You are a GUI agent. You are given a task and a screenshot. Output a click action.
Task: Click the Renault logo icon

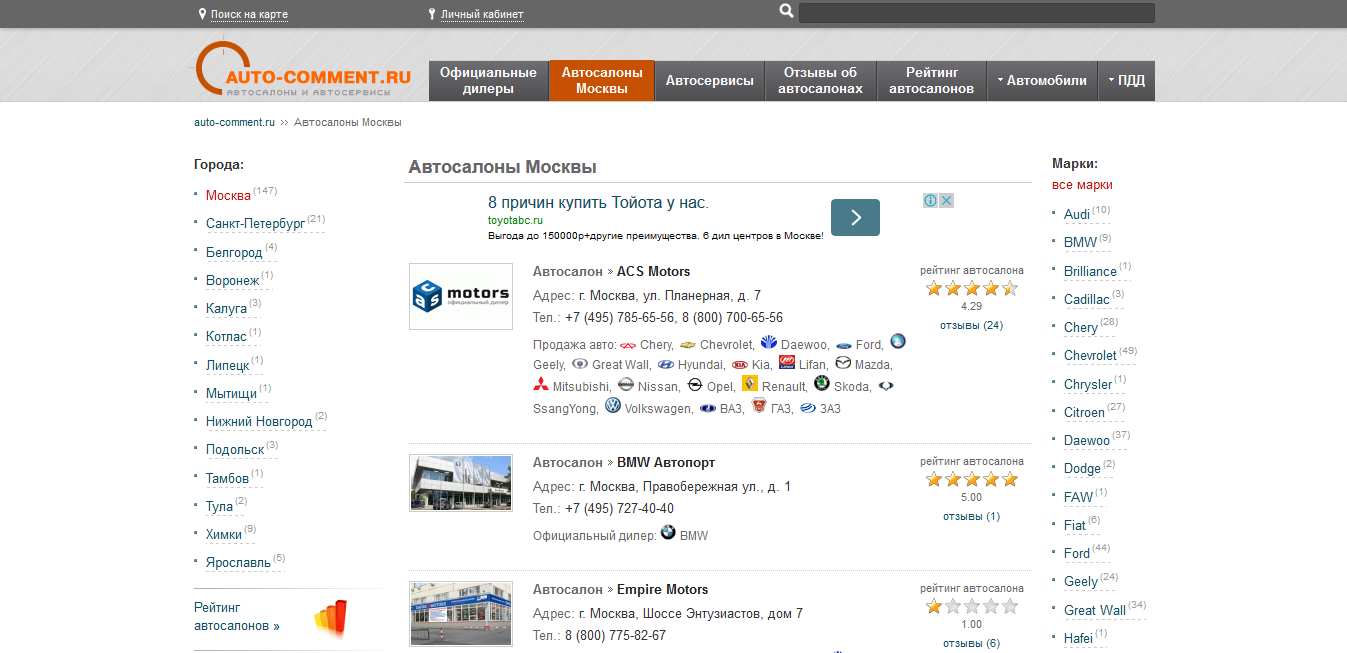[x=750, y=384]
